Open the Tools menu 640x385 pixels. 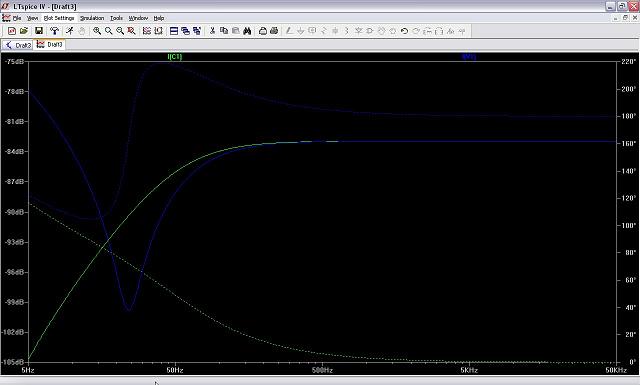click(116, 18)
